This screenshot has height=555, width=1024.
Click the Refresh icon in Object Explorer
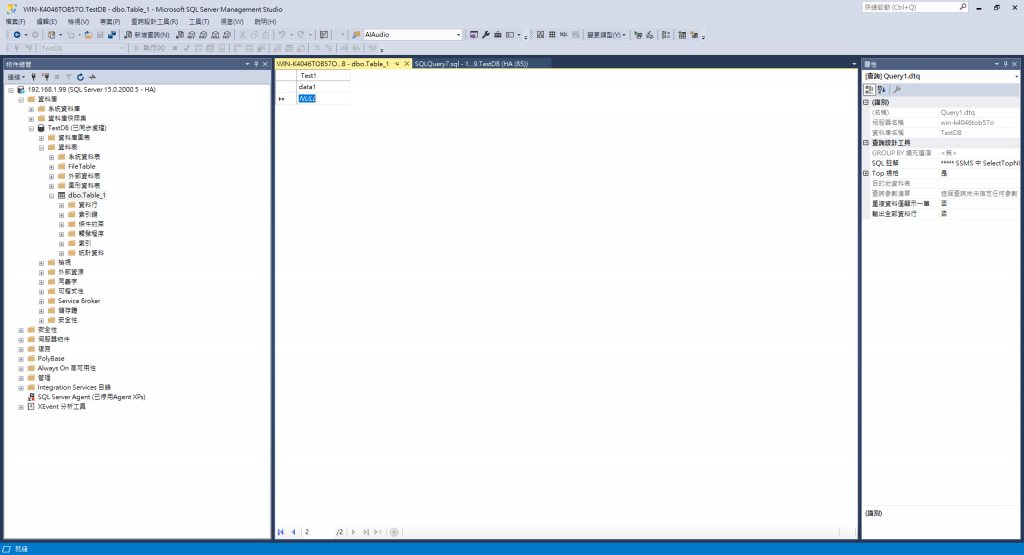[80, 77]
